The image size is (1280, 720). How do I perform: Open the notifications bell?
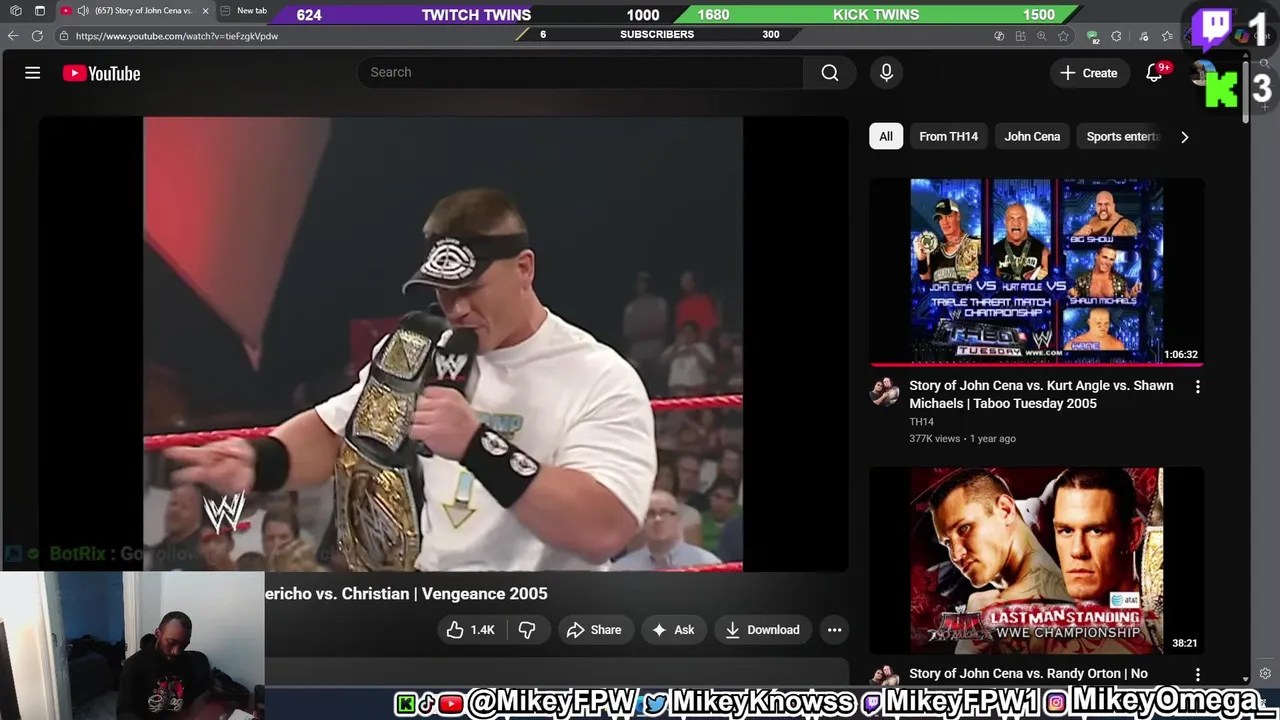pyautogui.click(x=1154, y=73)
